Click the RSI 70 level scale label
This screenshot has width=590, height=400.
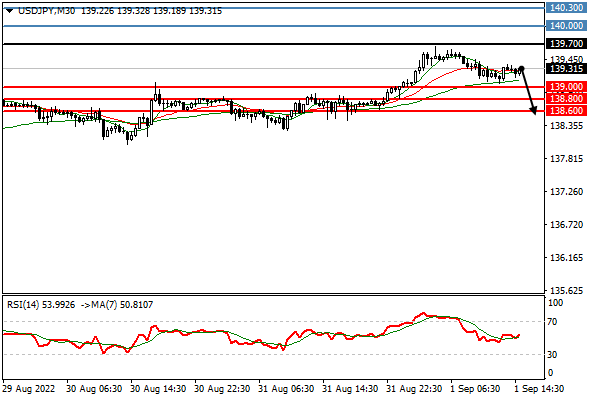pyautogui.click(x=553, y=322)
